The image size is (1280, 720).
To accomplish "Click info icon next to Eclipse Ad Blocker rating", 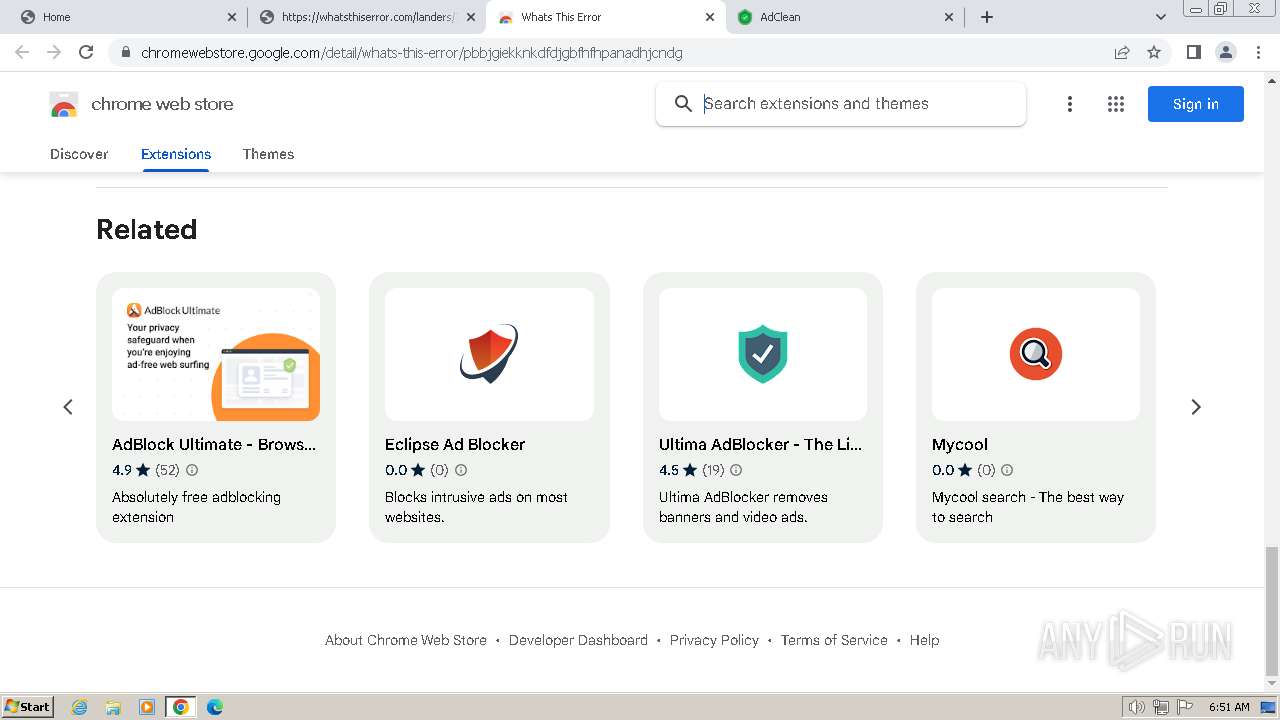I will [x=461, y=470].
